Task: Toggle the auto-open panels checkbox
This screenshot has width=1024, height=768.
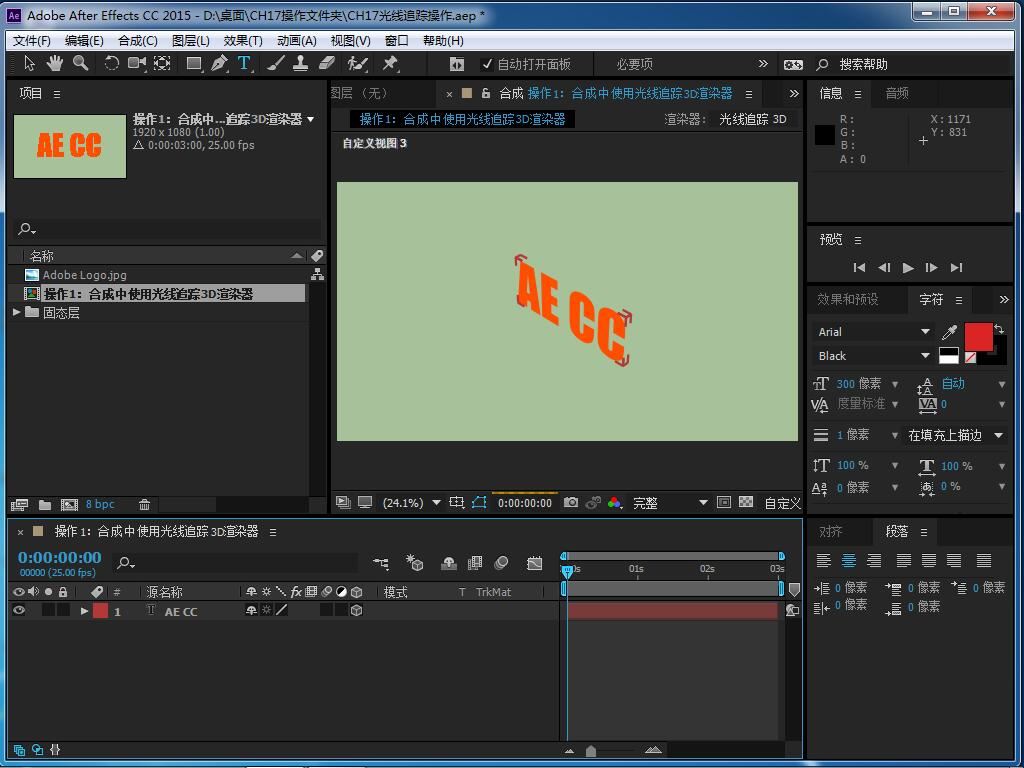Action: pyautogui.click(x=487, y=64)
